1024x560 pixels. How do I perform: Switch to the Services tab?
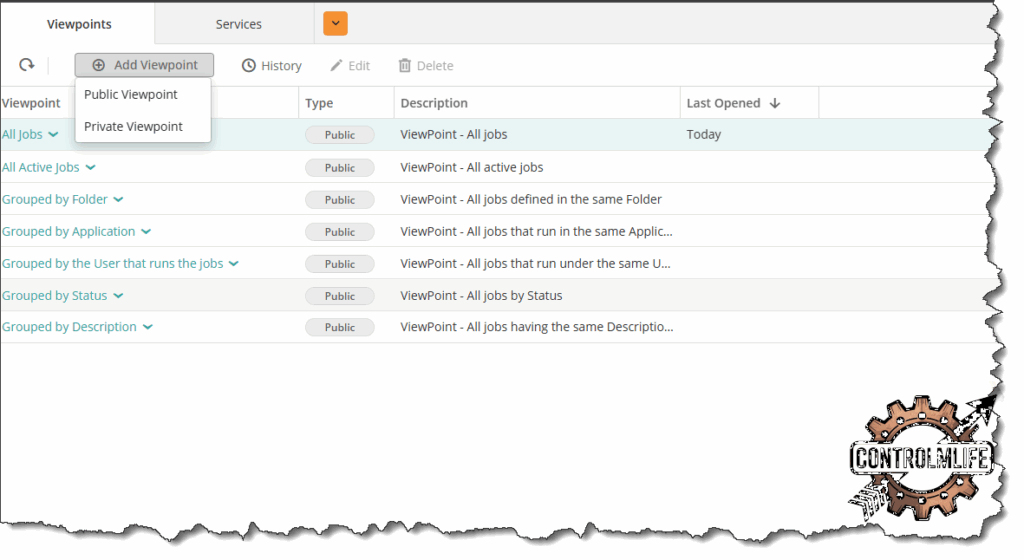(x=238, y=24)
